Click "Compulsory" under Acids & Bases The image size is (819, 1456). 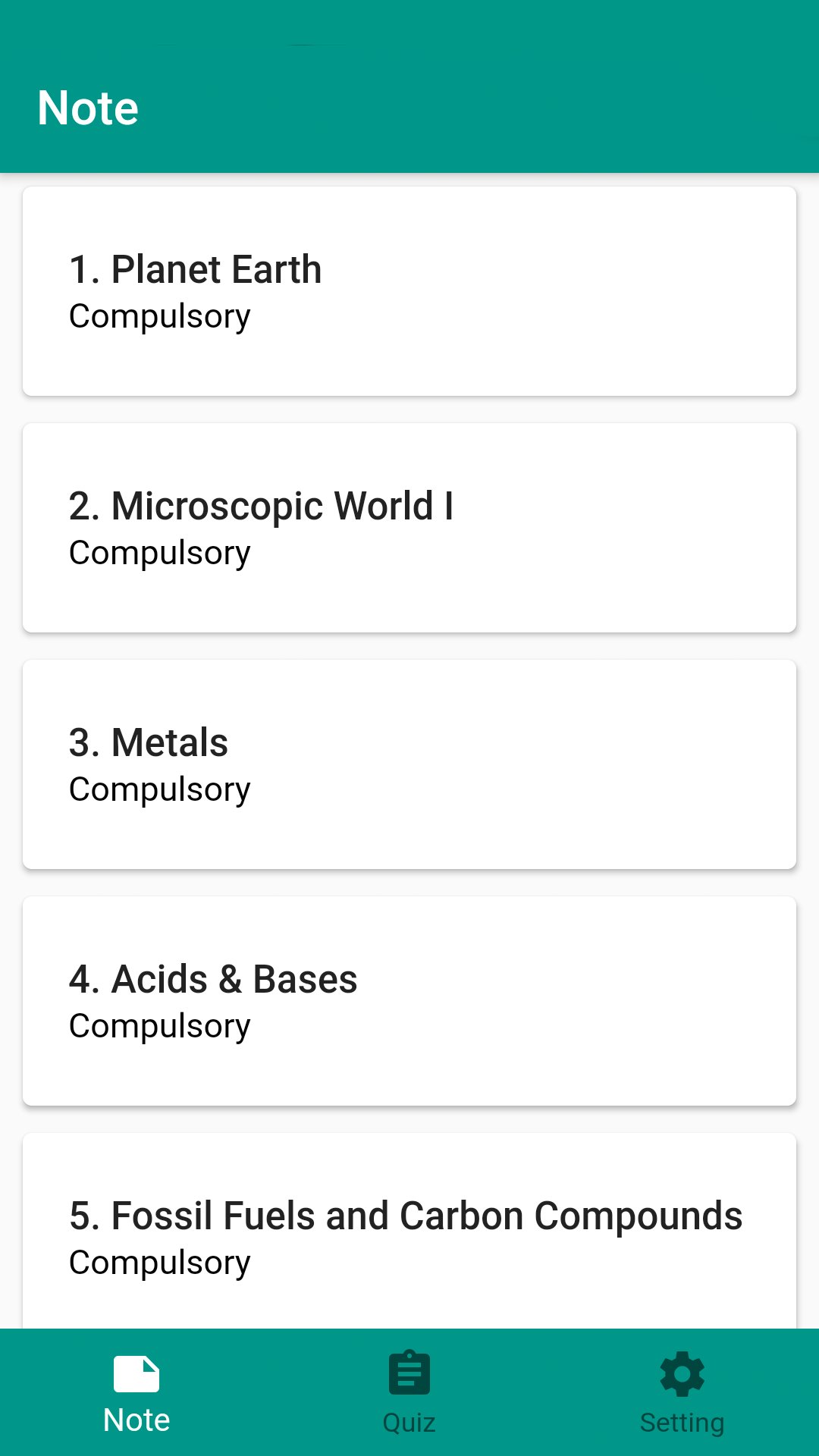pos(160,1027)
